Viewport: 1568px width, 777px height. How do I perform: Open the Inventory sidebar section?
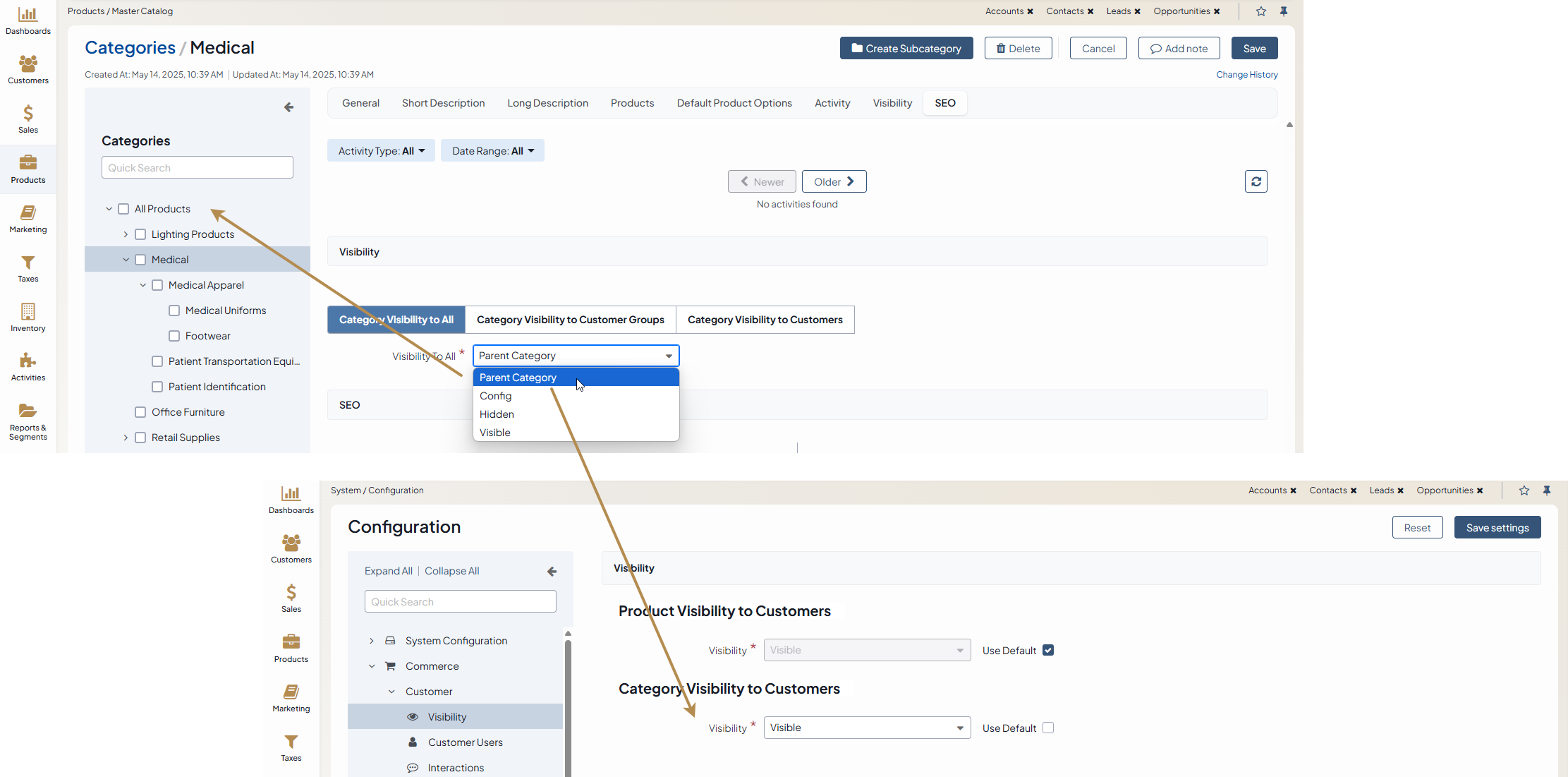coord(28,318)
